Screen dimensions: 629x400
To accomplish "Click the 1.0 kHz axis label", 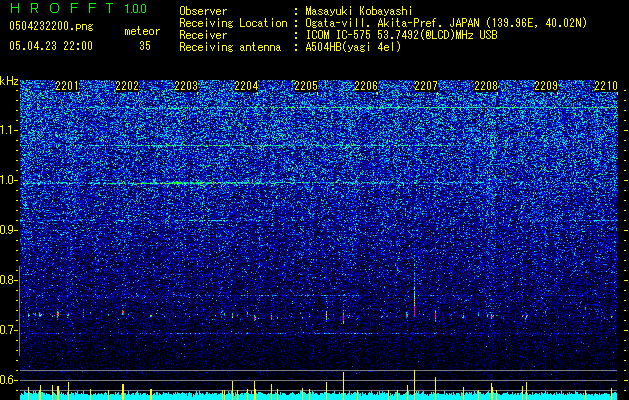I will [x=9, y=180].
